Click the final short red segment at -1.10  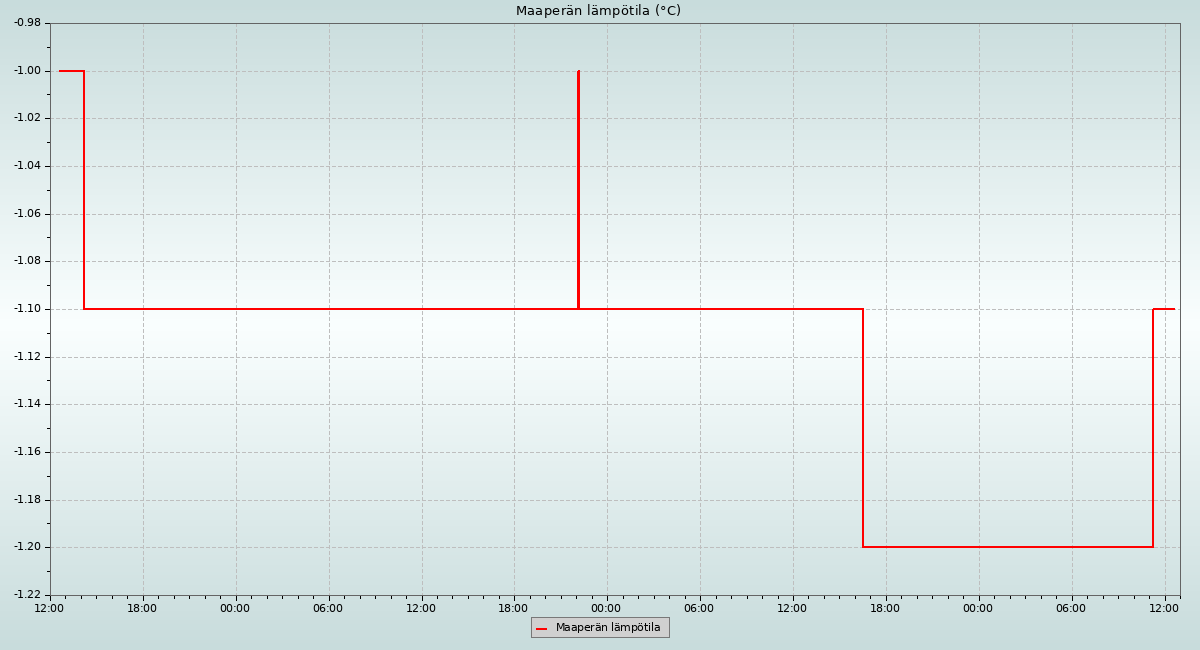pyautogui.click(x=1164, y=309)
